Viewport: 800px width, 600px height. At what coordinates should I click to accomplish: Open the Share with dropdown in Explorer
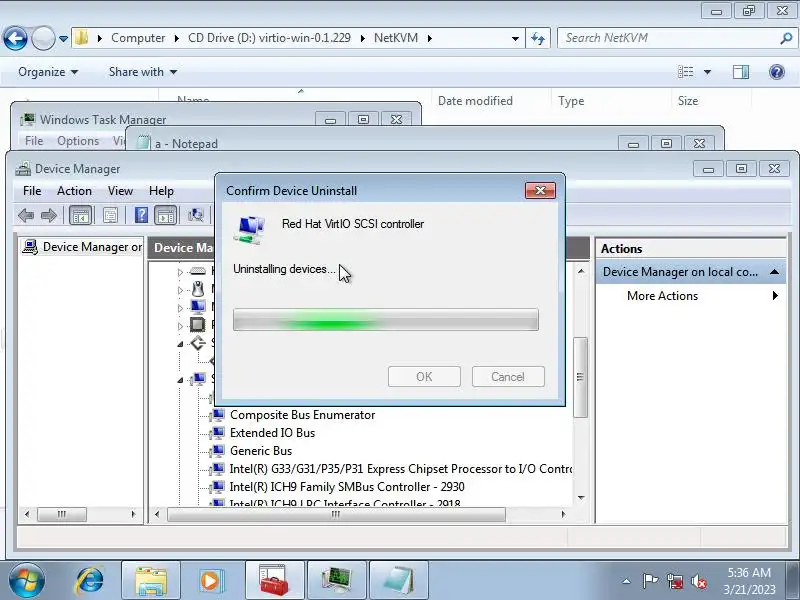coord(143,72)
